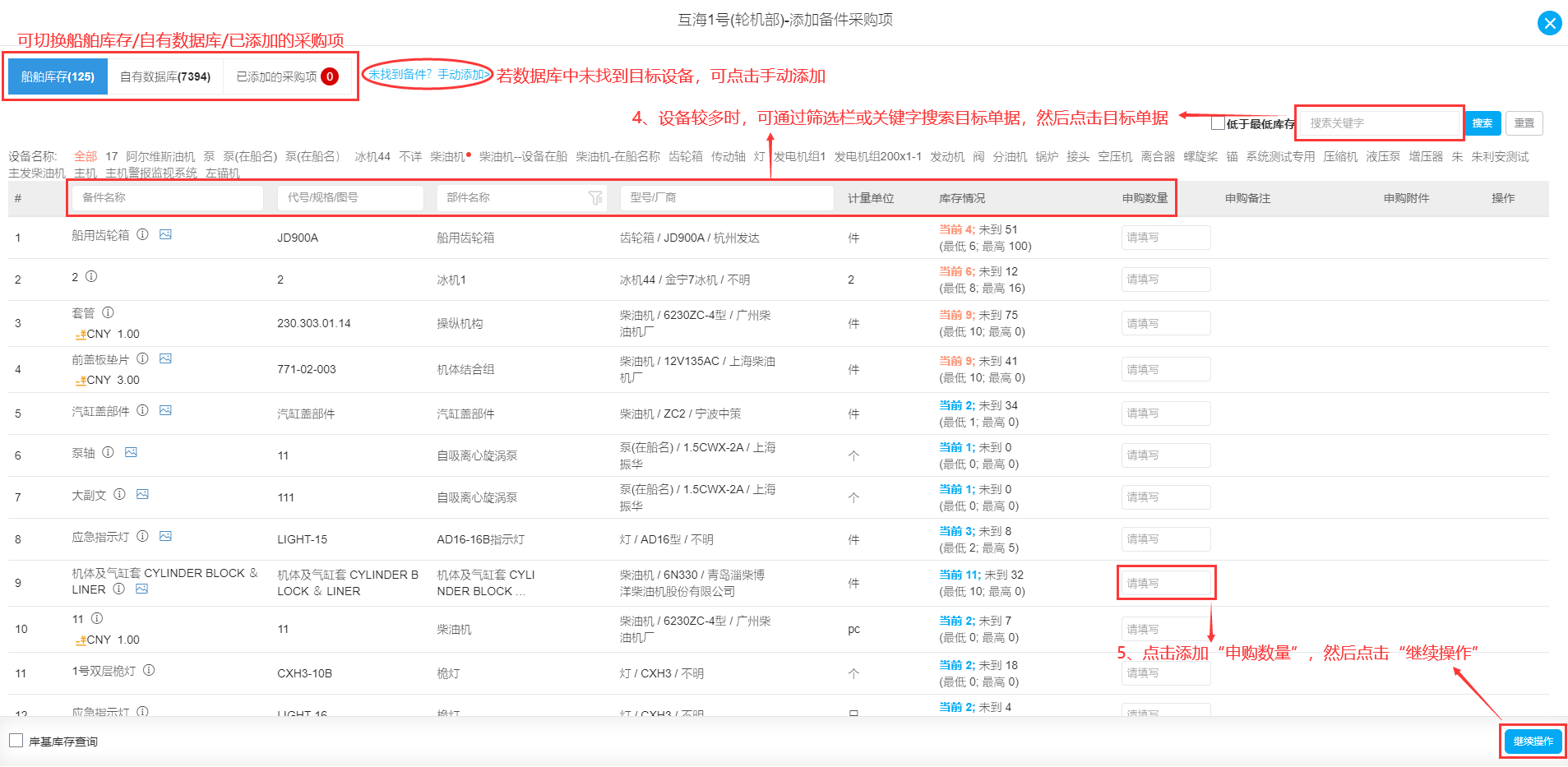The height and width of the screenshot is (767, 1568).
Task: Focus the 代号/规格/图号 filter field
Action: coord(350,197)
